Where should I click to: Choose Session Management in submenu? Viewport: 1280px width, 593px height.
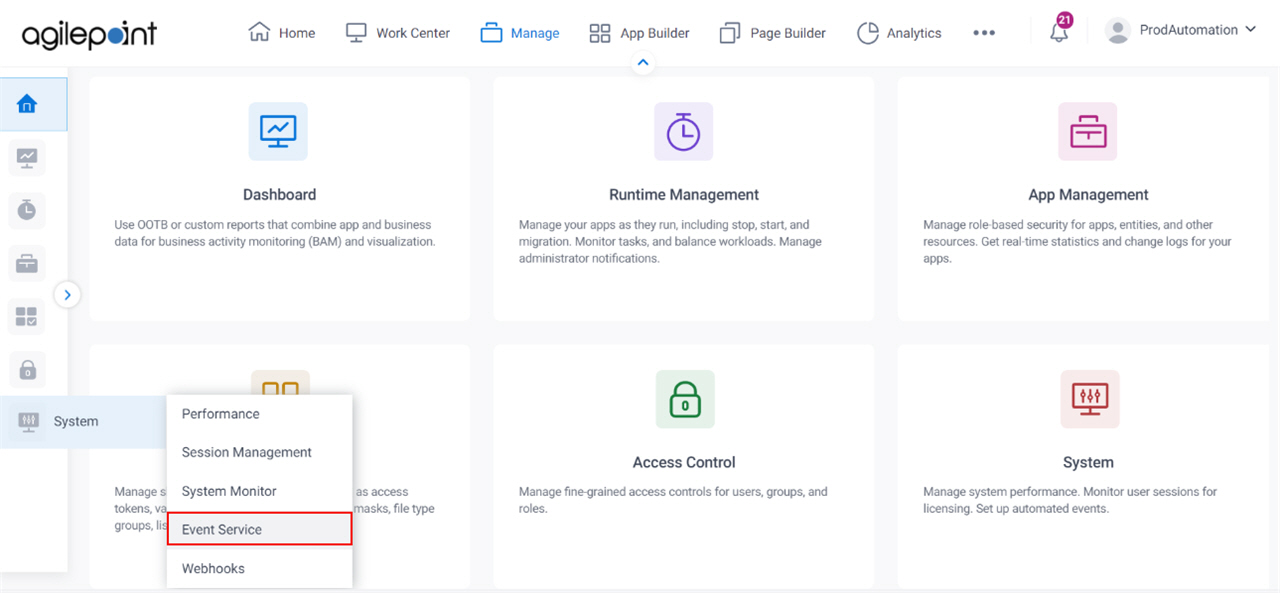click(260, 452)
